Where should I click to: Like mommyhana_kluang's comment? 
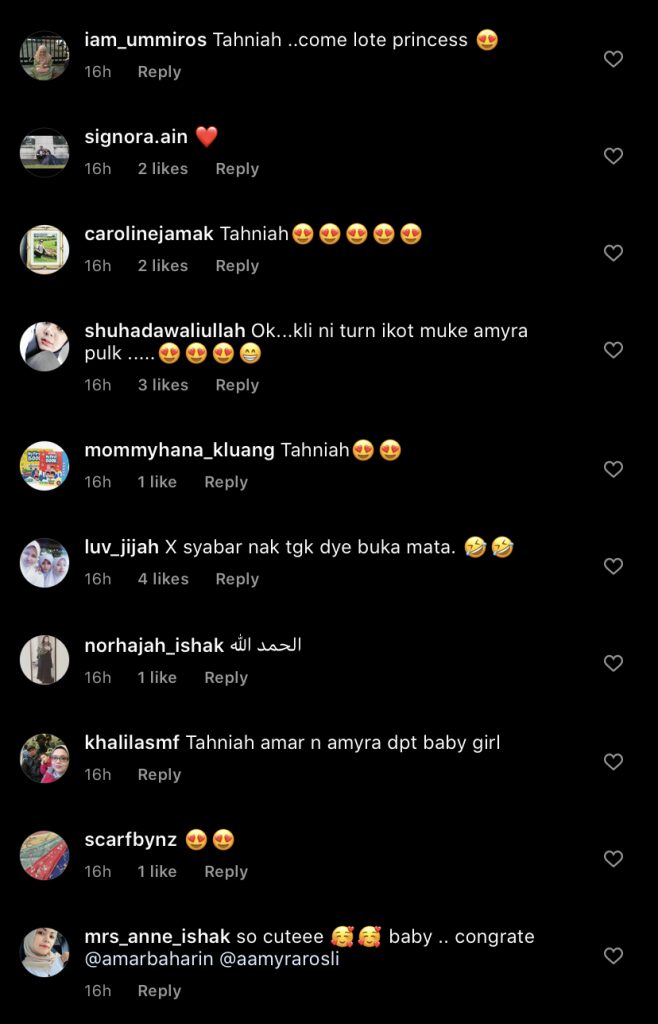point(613,469)
